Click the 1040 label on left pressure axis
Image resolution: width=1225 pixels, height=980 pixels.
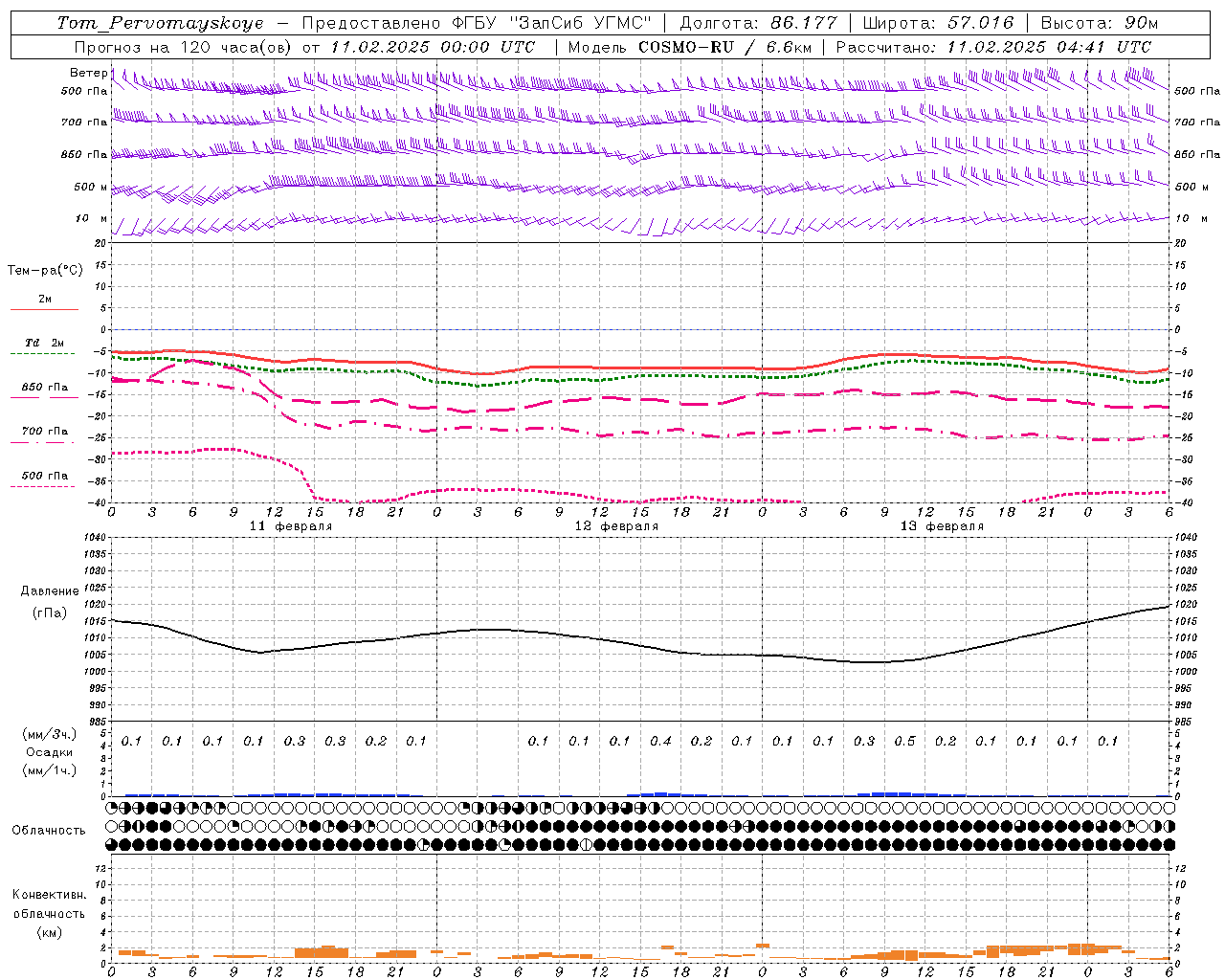(94, 538)
